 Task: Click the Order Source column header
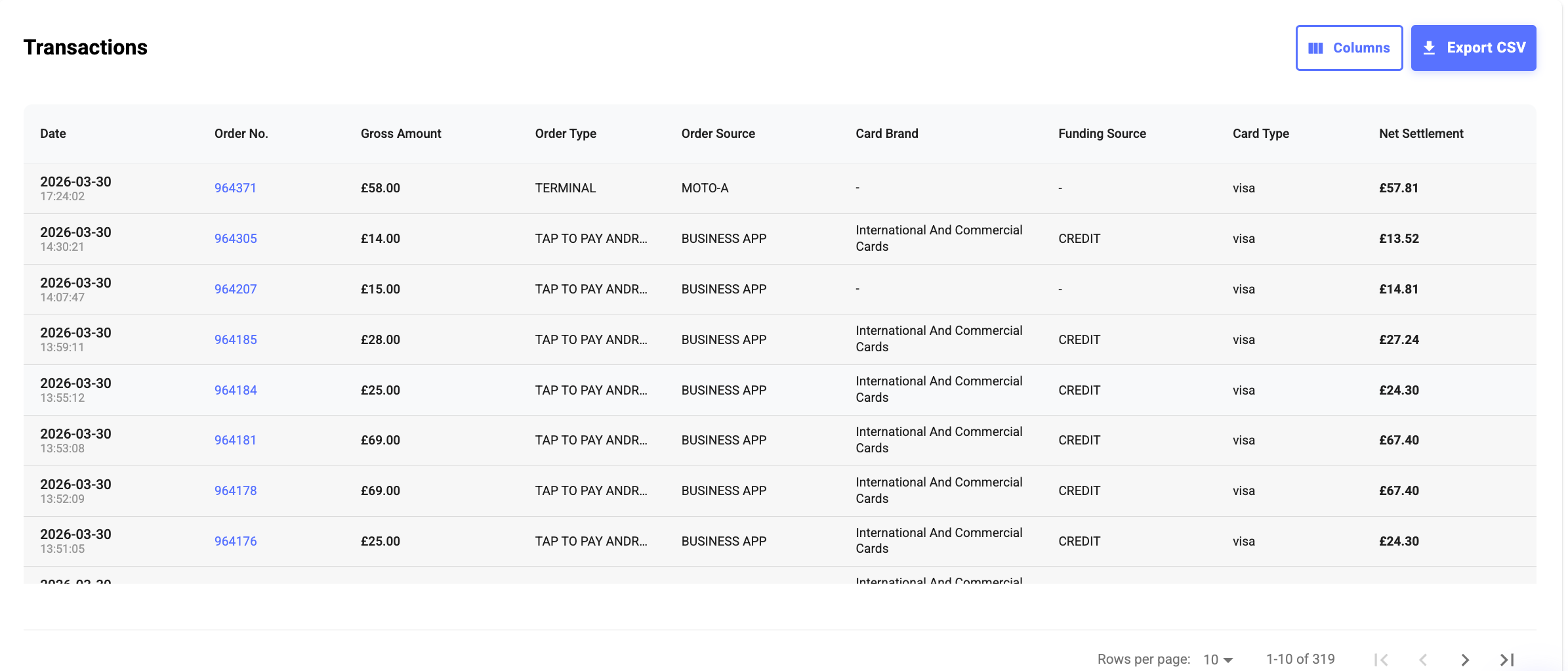pyautogui.click(x=718, y=134)
